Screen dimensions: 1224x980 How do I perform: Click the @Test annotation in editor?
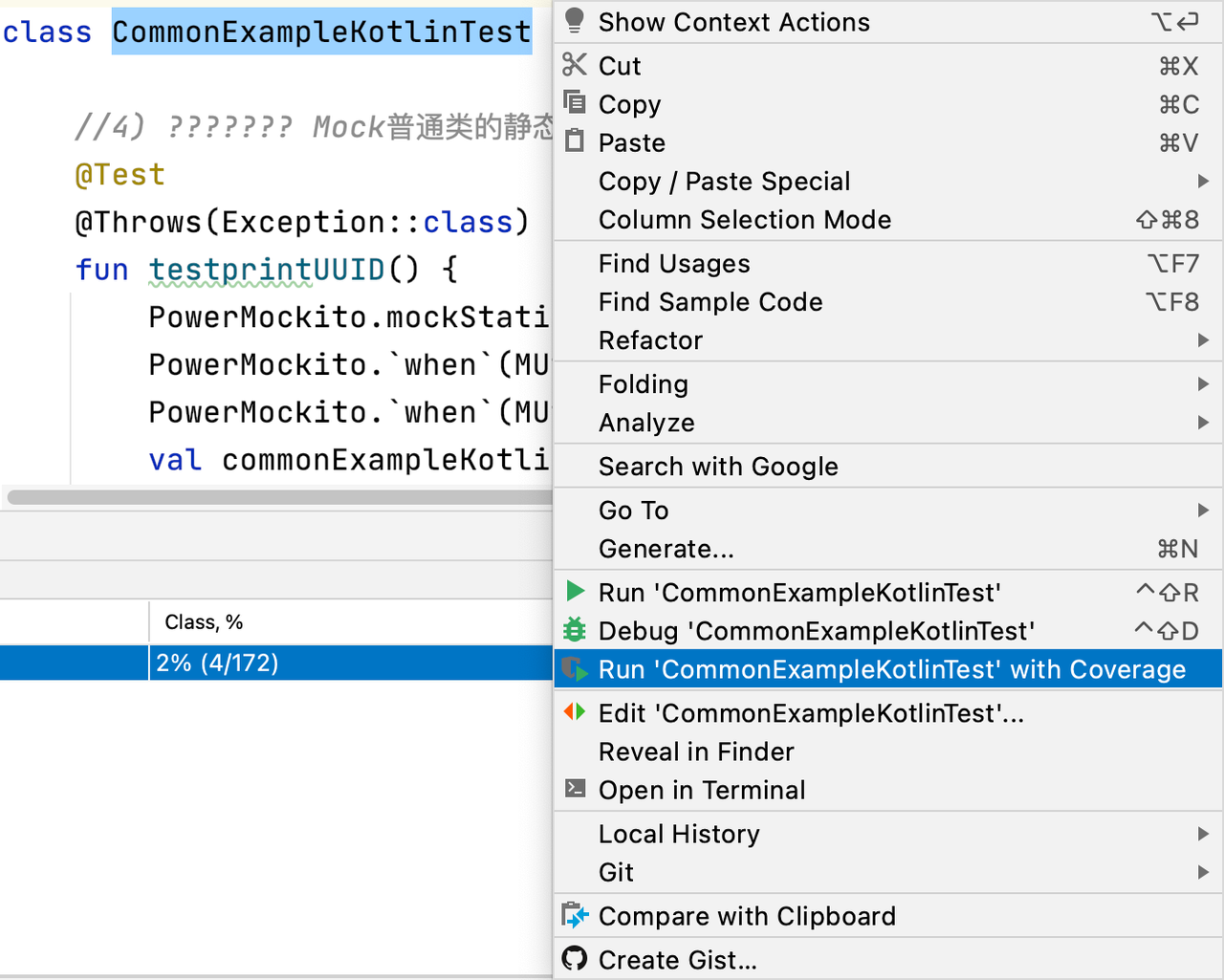(120, 174)
